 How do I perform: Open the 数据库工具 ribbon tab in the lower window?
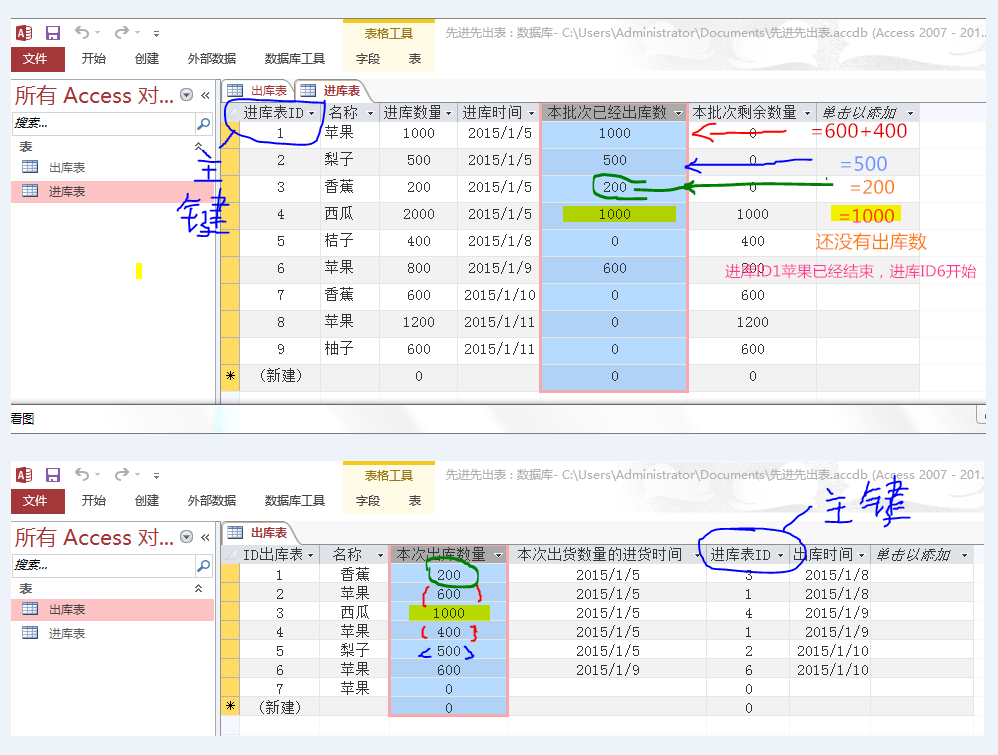pyautogui.click(x=295, y=501)
